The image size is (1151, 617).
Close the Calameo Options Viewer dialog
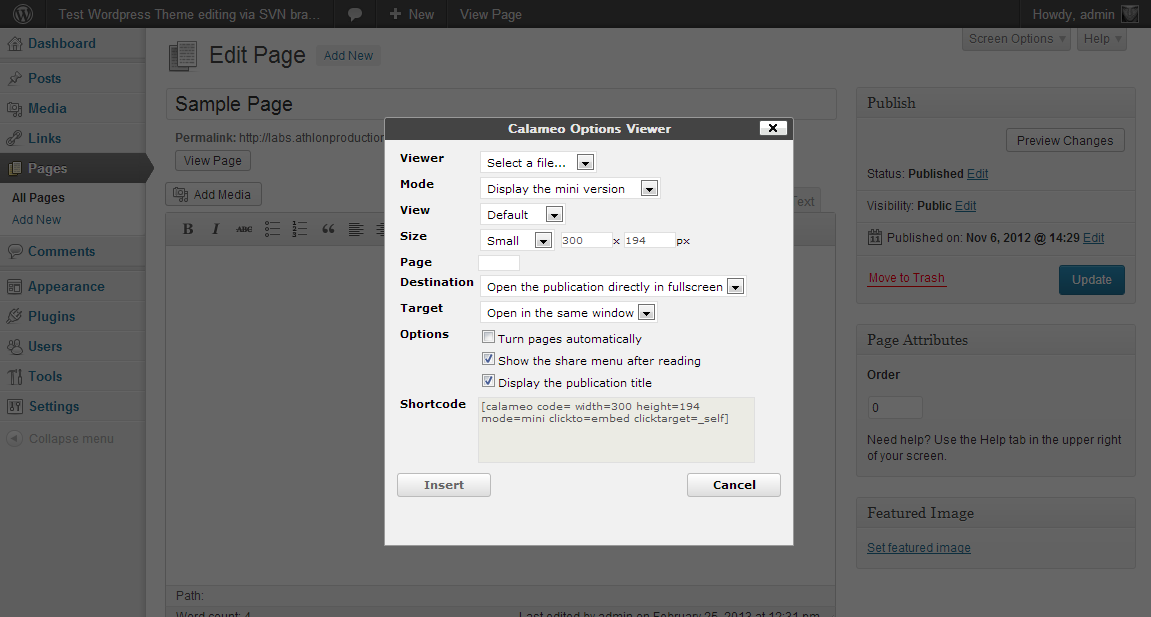(773, 128)
